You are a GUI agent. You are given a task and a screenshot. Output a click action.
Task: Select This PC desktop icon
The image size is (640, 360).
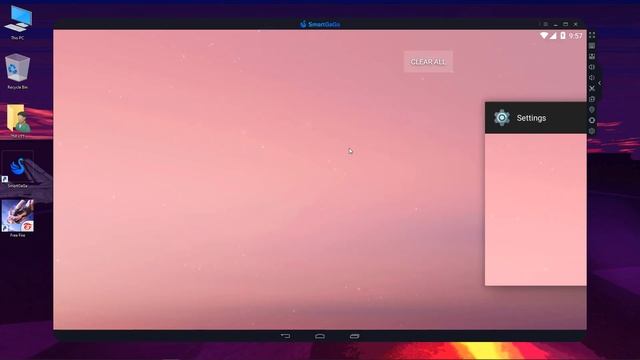click(x=18, y=22)
